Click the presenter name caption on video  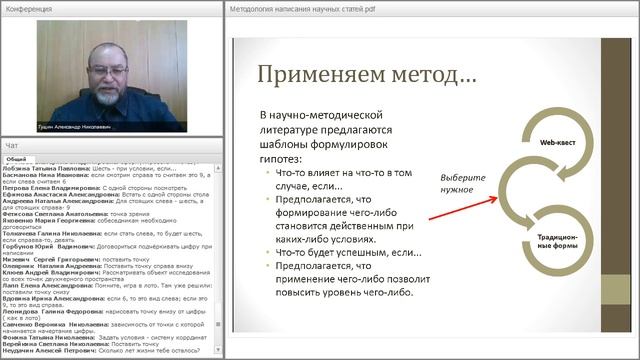click(x=75, y=127)
